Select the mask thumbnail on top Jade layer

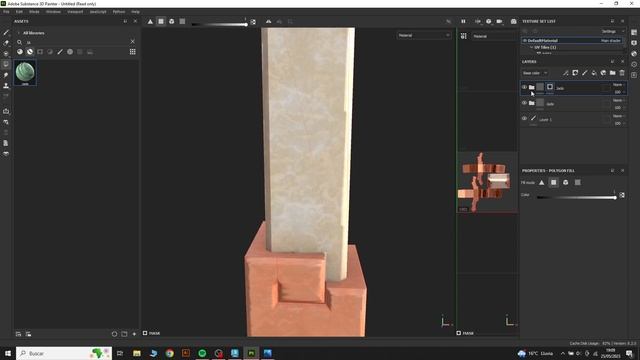tap(550, 87)
